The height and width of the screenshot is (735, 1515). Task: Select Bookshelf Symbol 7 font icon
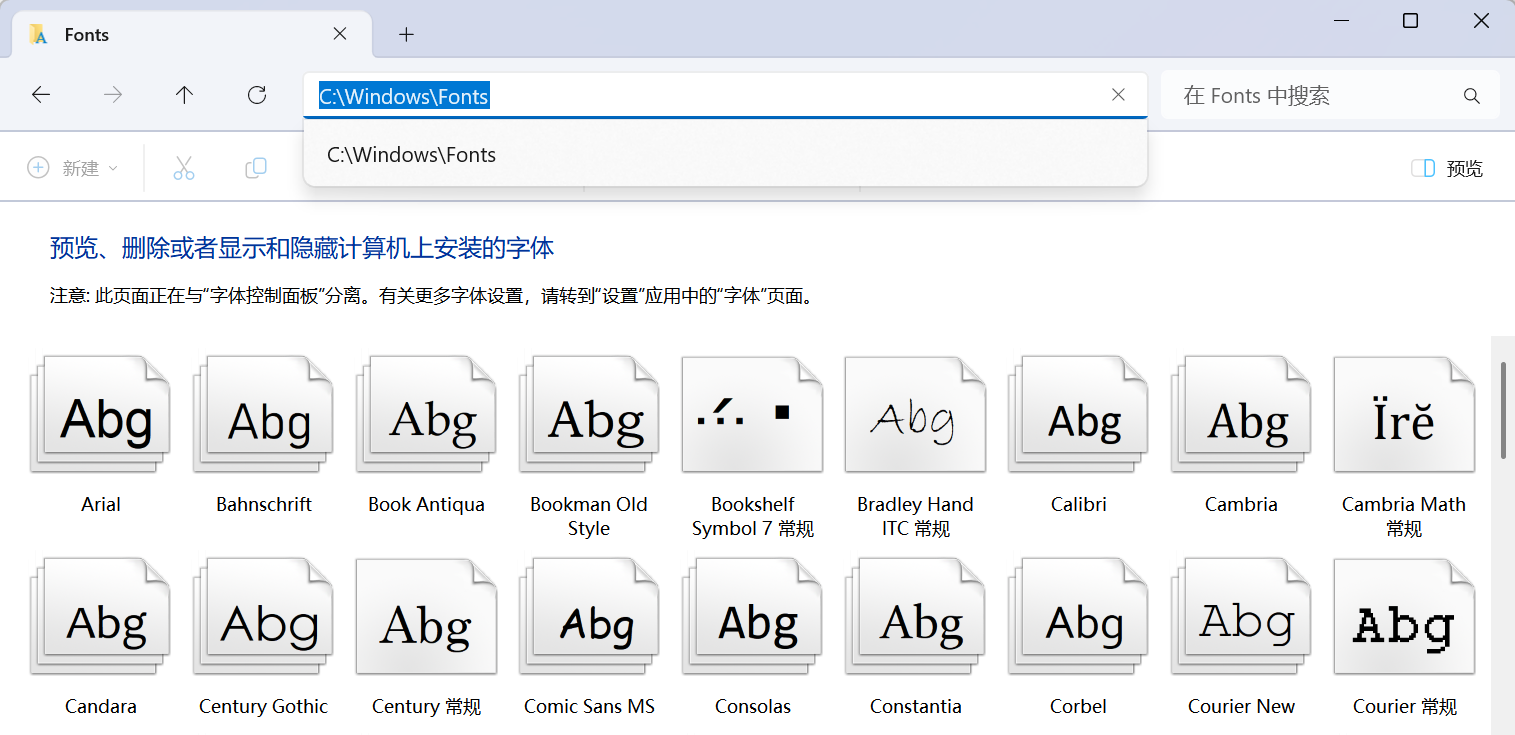(x=752, y=414)
